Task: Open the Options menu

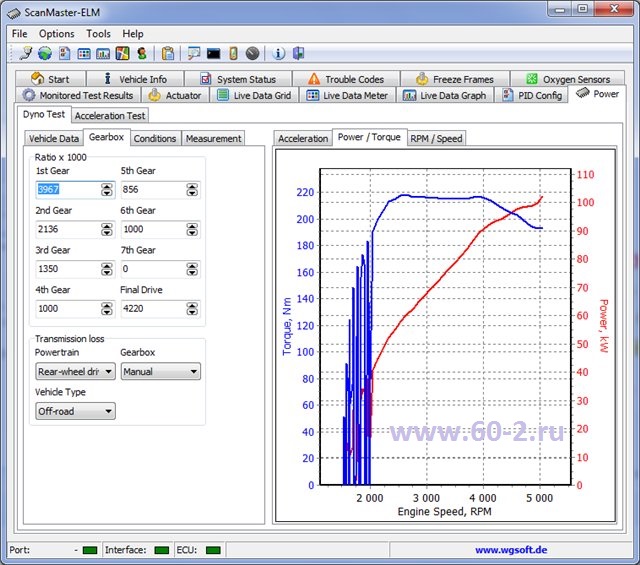Action: (x=56, y=33)
